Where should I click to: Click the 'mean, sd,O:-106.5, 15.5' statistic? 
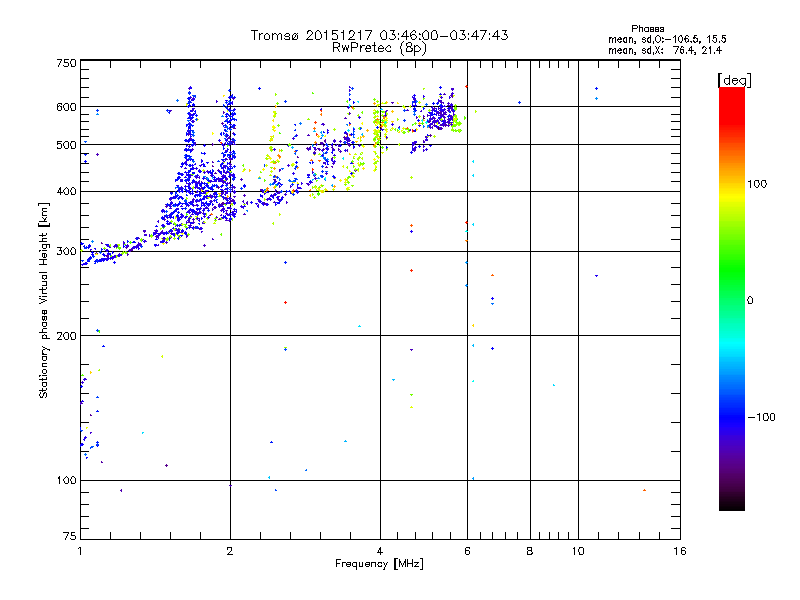[667, 39]
